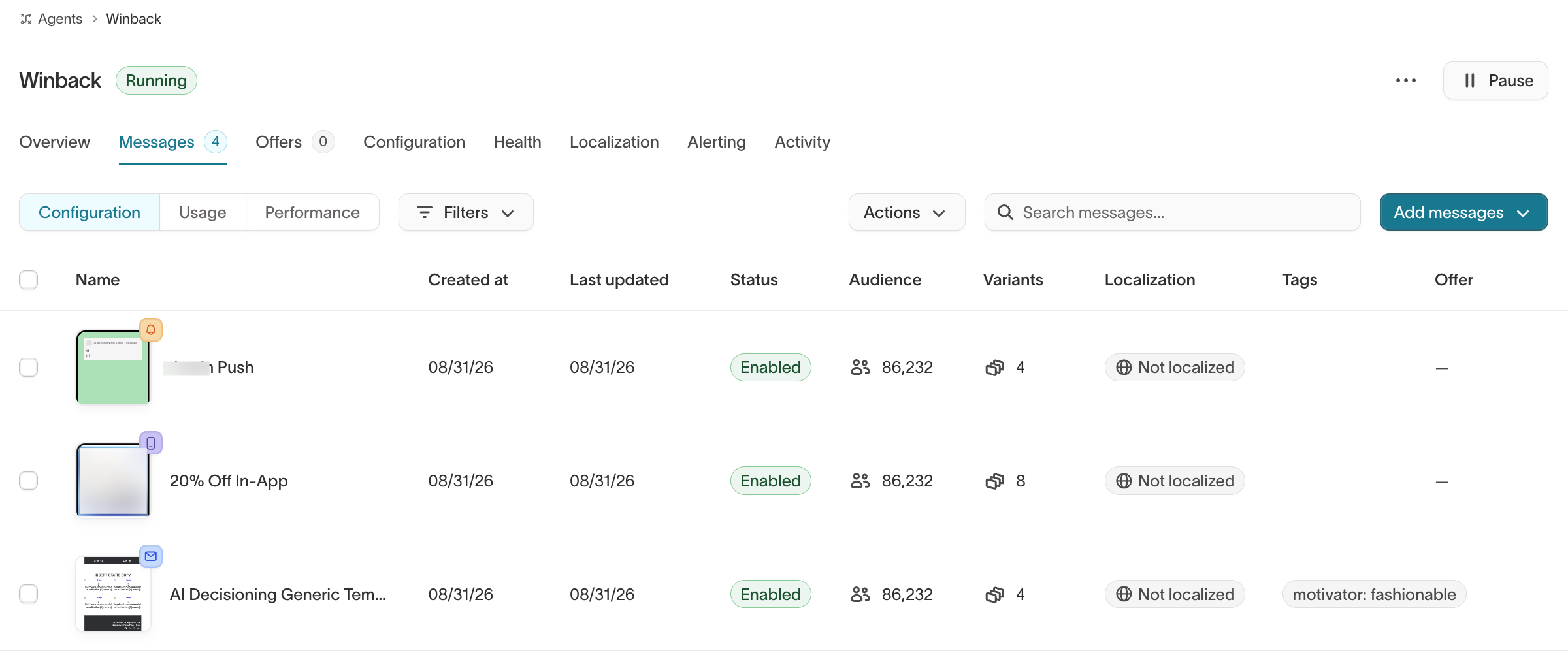Click the Agents breadcrumb icon
Screen dimensions: 1568x653
pyautogui.click(x=26, y=19)
